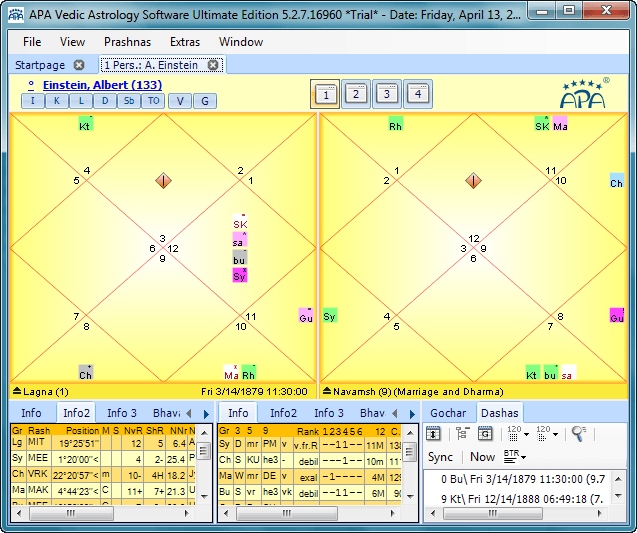637x533 pixels.
Task: Click the 'debil' cell in Ch row
Action: pos(308,462)
